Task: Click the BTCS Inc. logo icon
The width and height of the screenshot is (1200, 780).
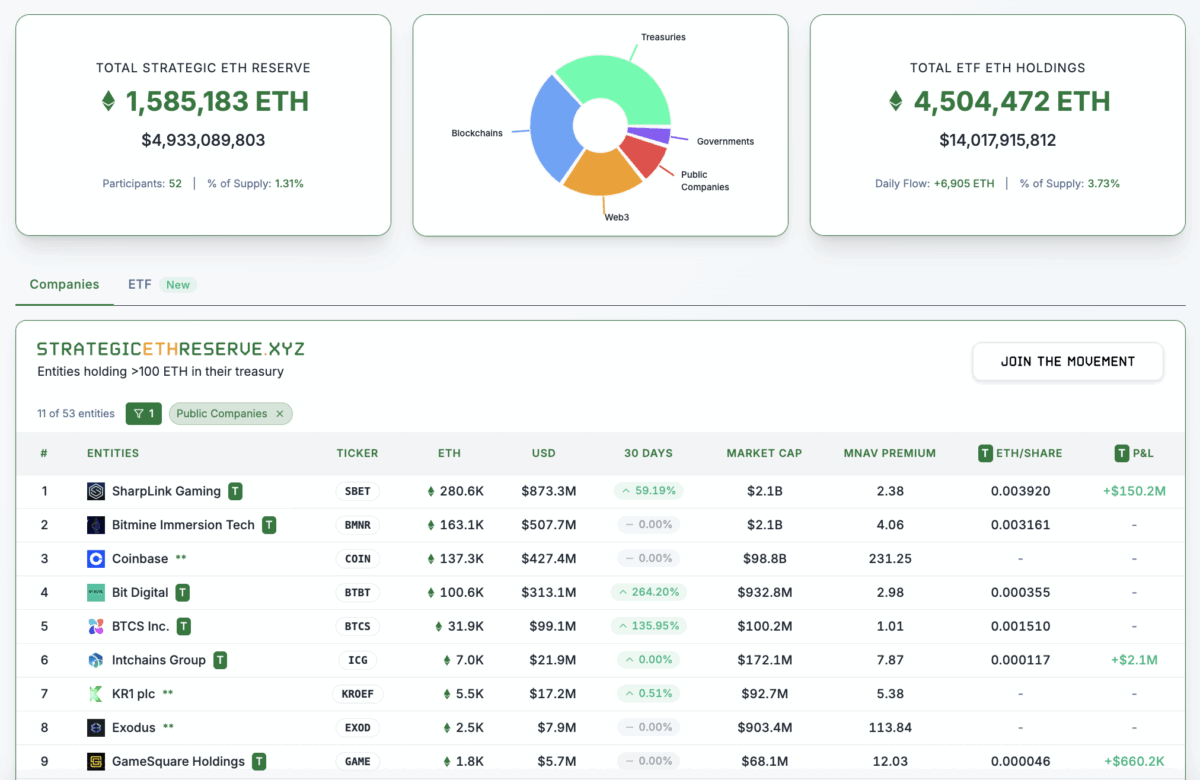Action: point(96,626)
